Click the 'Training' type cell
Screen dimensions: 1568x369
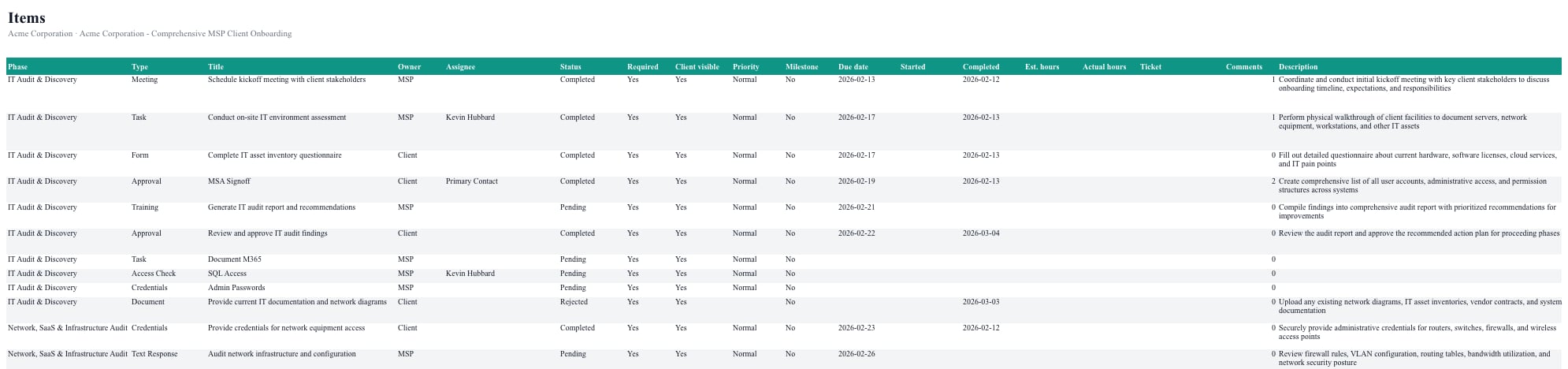(x=145, y=207)
